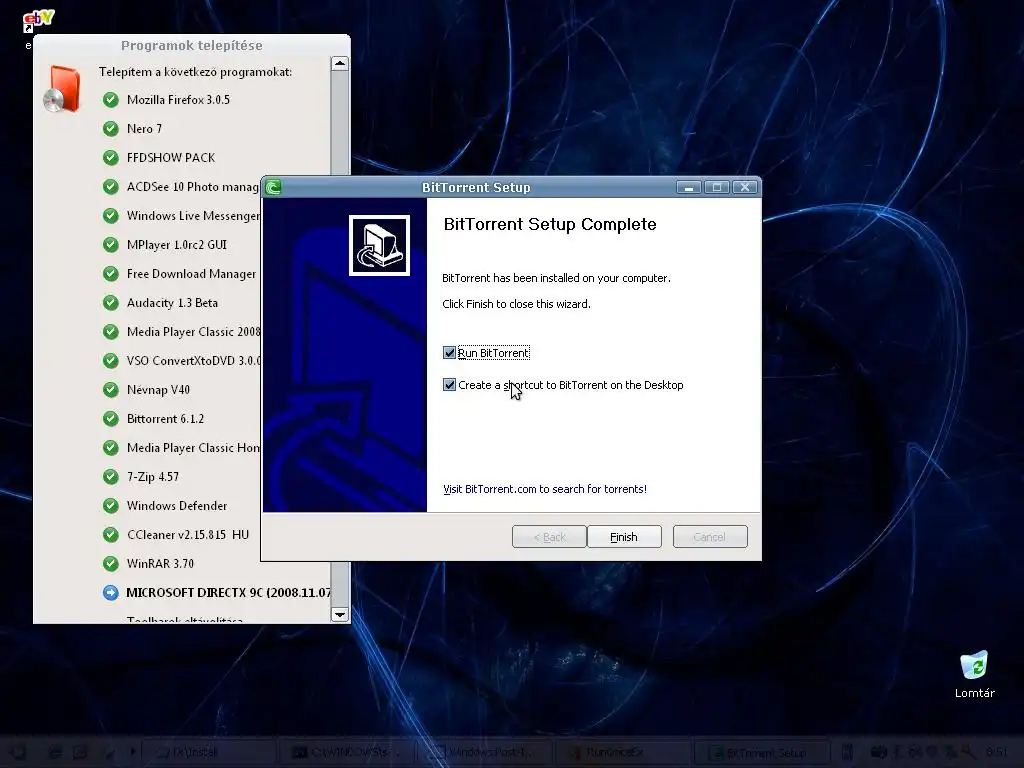Click the greyed-out Back button
This screenshot has height=768, width=1024.
pos(549,537)
